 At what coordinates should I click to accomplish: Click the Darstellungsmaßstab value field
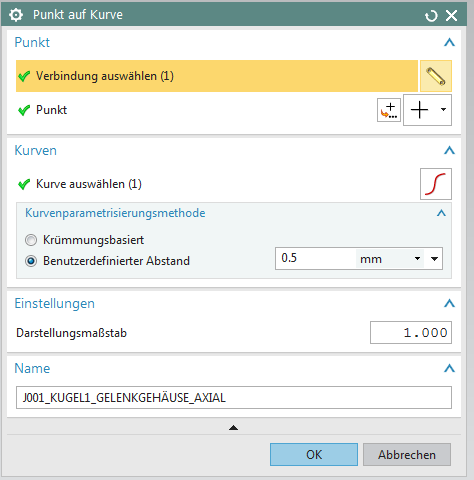point(411,332)
